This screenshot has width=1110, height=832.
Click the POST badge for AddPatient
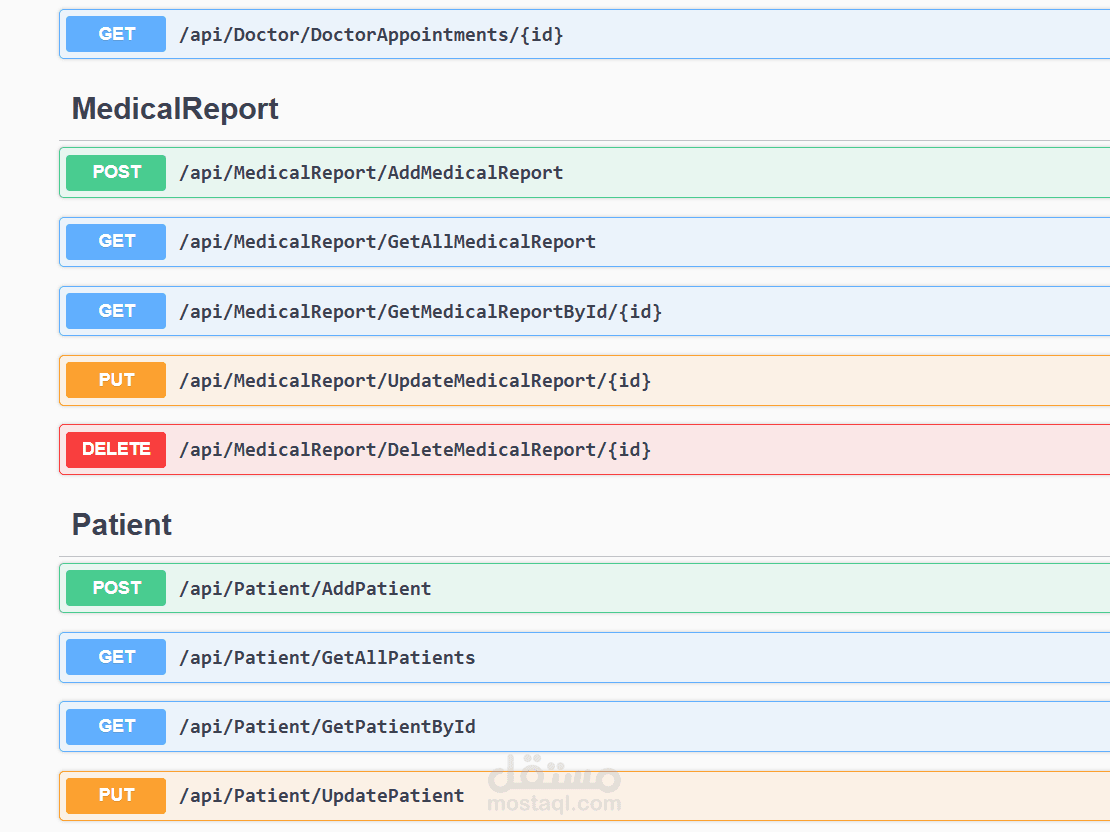click(116, 588)
